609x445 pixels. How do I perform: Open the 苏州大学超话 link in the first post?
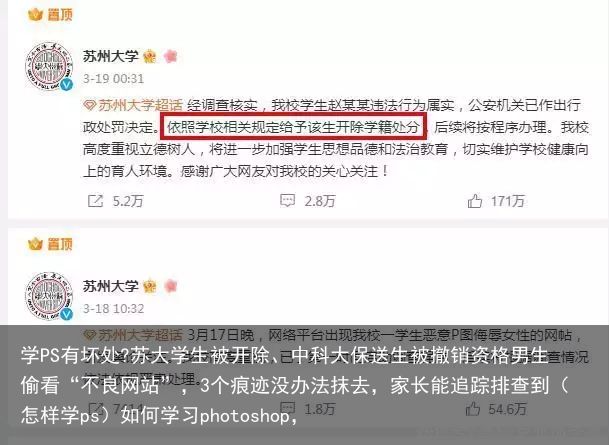pos(133,105)
